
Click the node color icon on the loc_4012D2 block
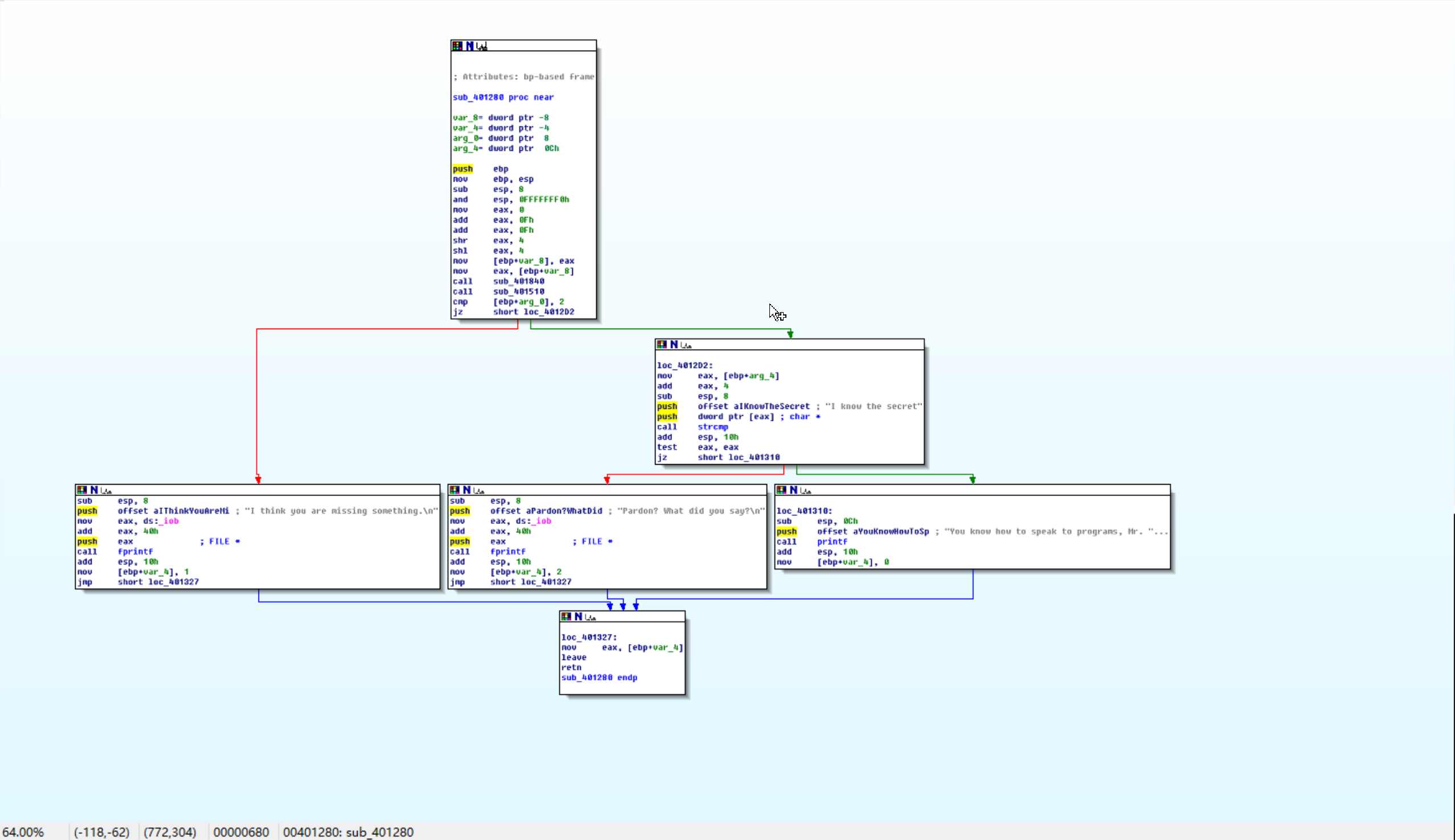pos(661,345)
